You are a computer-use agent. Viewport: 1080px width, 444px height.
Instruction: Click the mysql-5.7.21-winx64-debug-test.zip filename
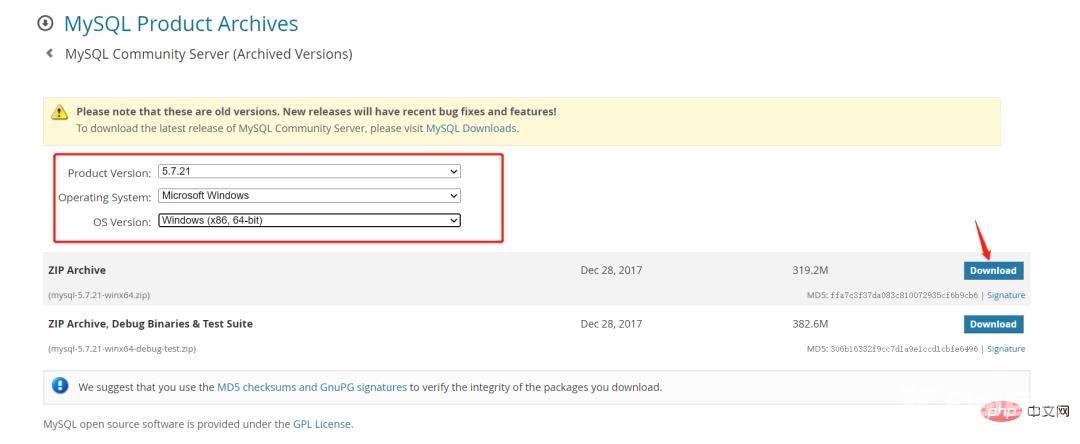click(x=122, y=349)
